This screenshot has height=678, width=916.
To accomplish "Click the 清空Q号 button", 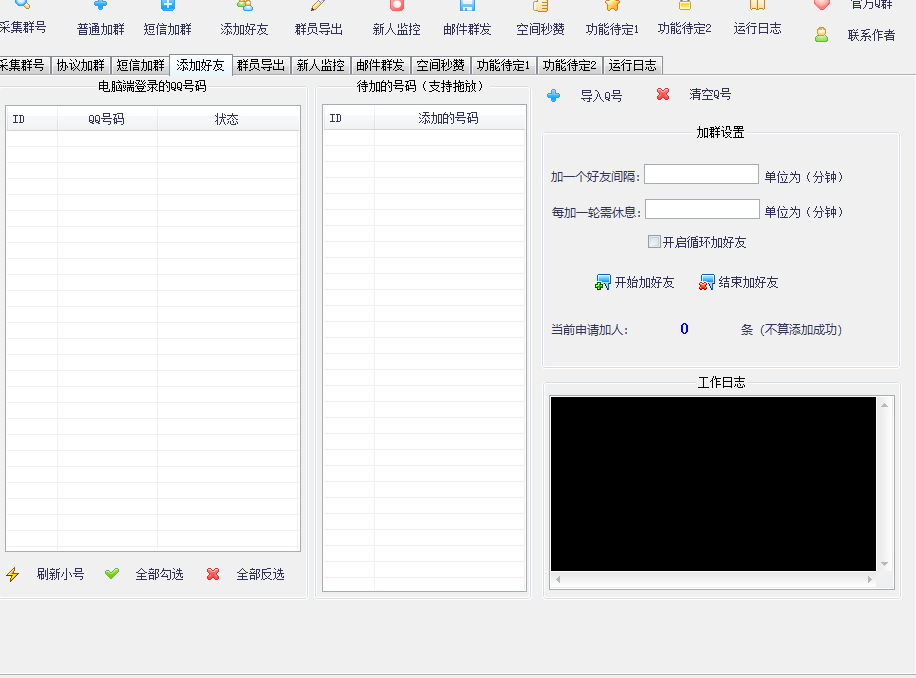I will pos(710,95).
